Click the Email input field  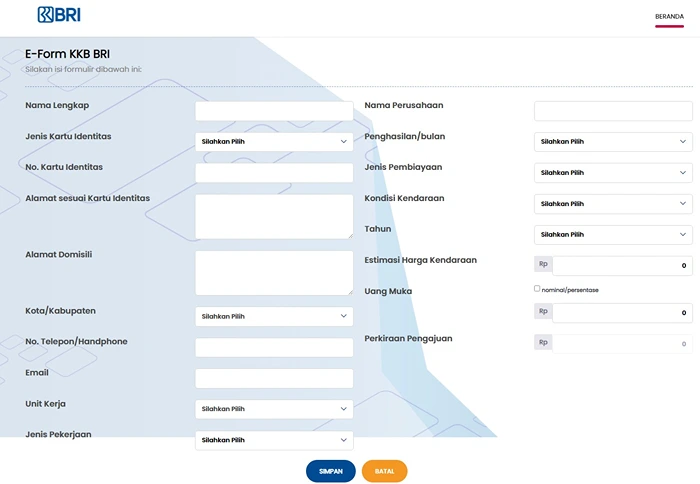tap(274, 378)
